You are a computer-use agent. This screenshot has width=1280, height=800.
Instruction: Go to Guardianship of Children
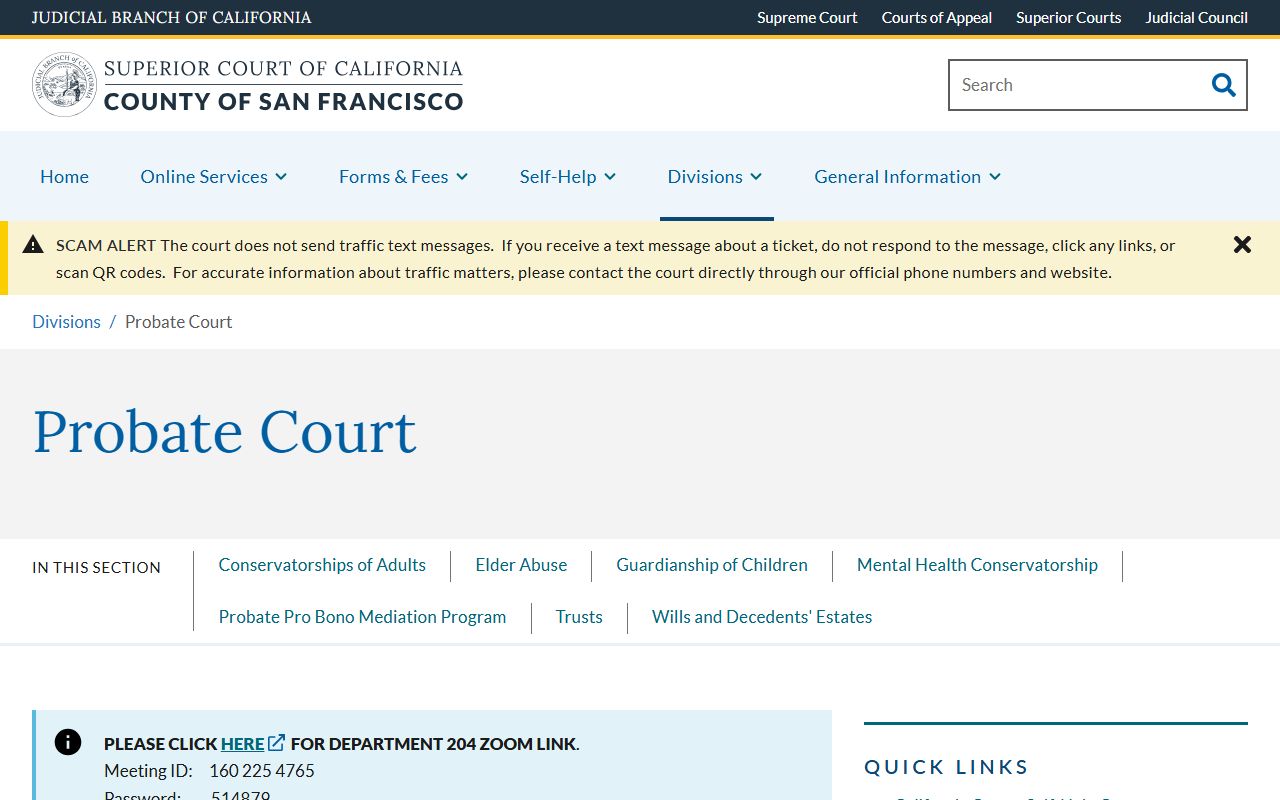(712, 565)
